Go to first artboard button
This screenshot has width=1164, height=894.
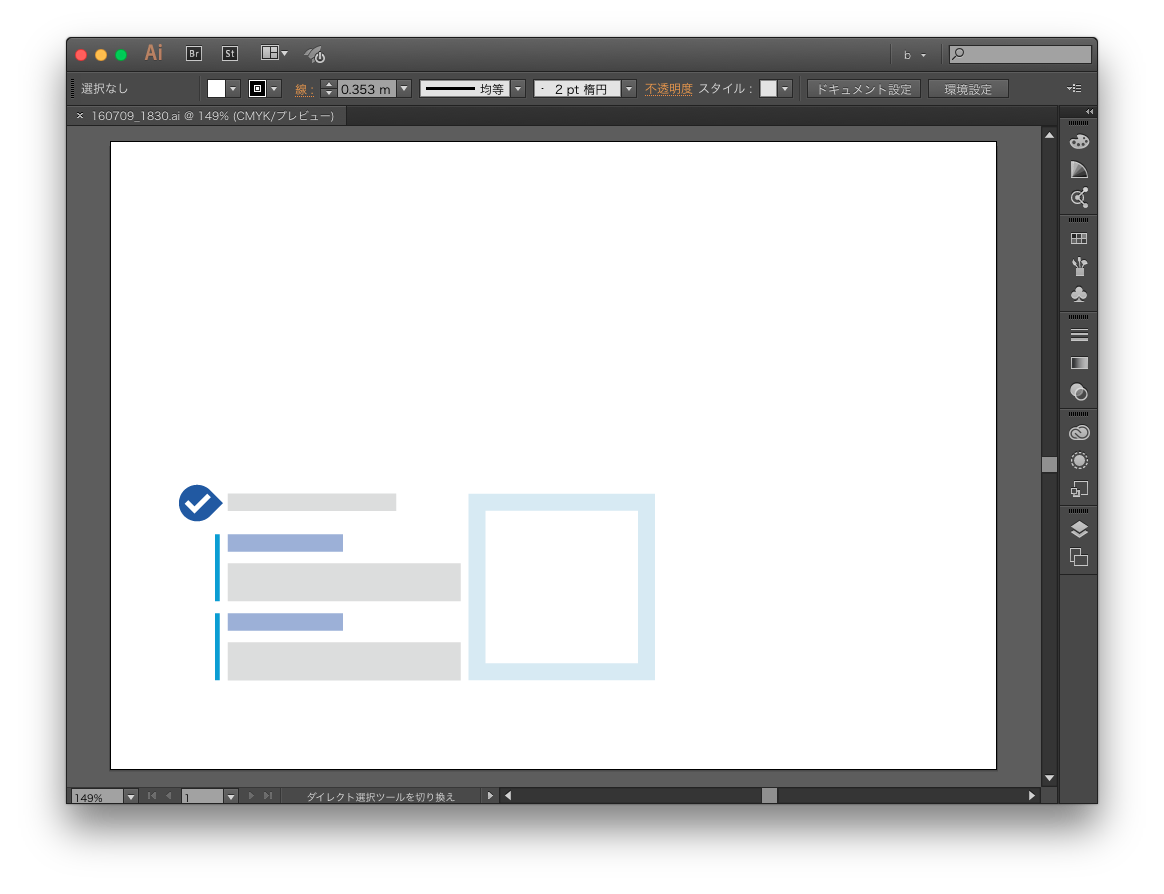[x=152, y=796]
